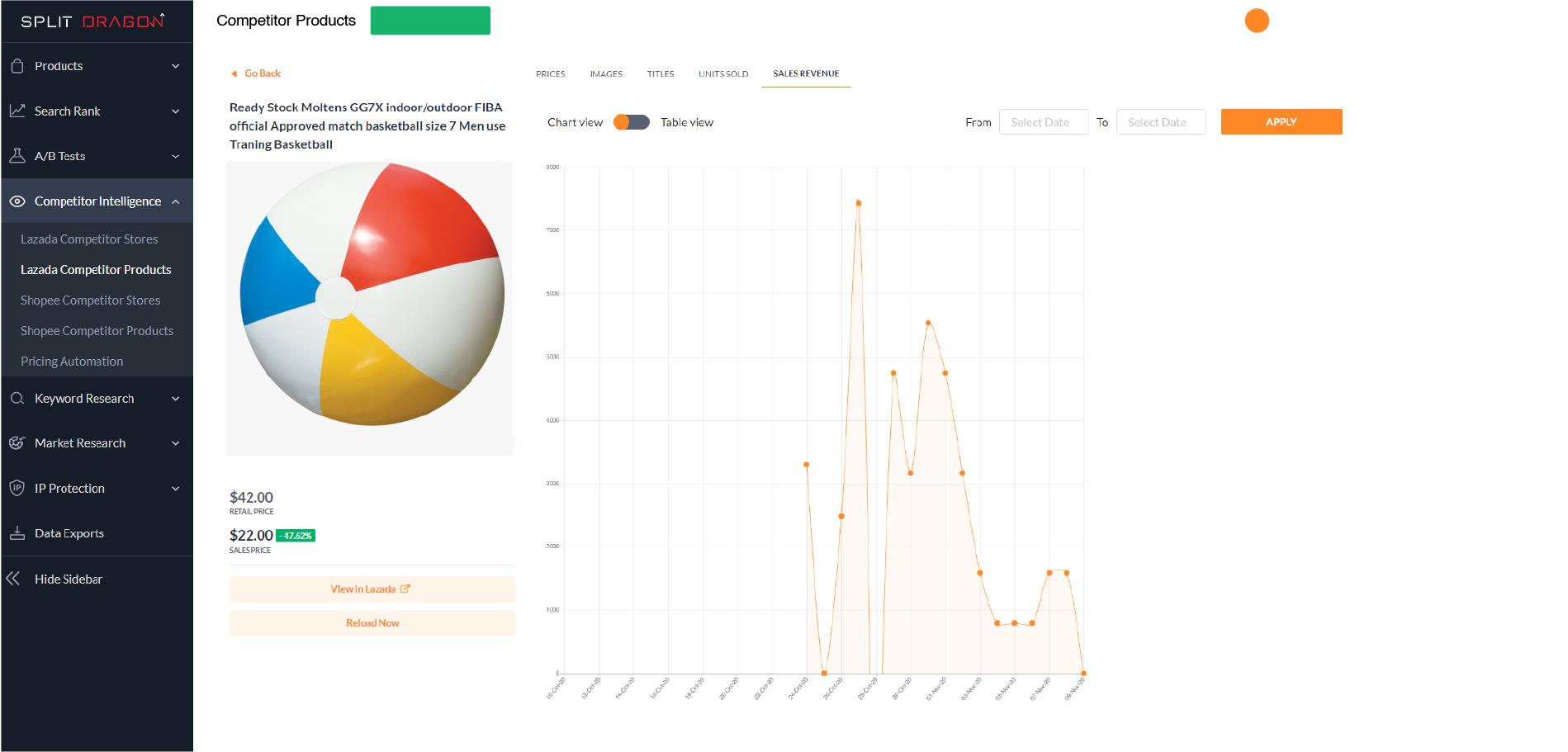Click the Products bag icon in sidebar
1568x752 pixels.
[17, 66]
